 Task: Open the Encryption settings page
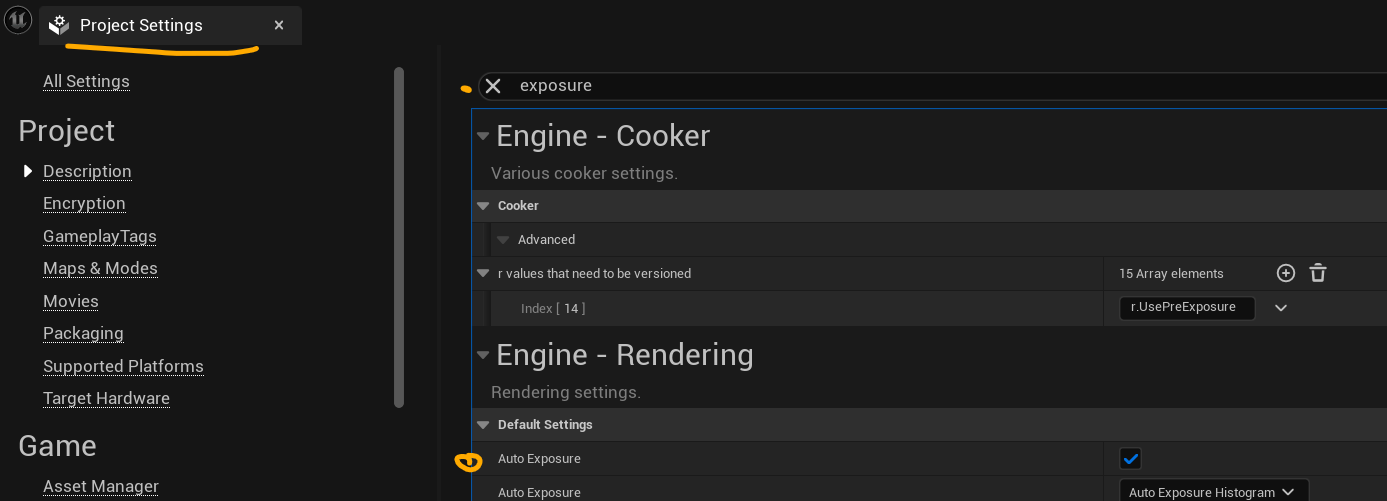[x=84, y=203]
